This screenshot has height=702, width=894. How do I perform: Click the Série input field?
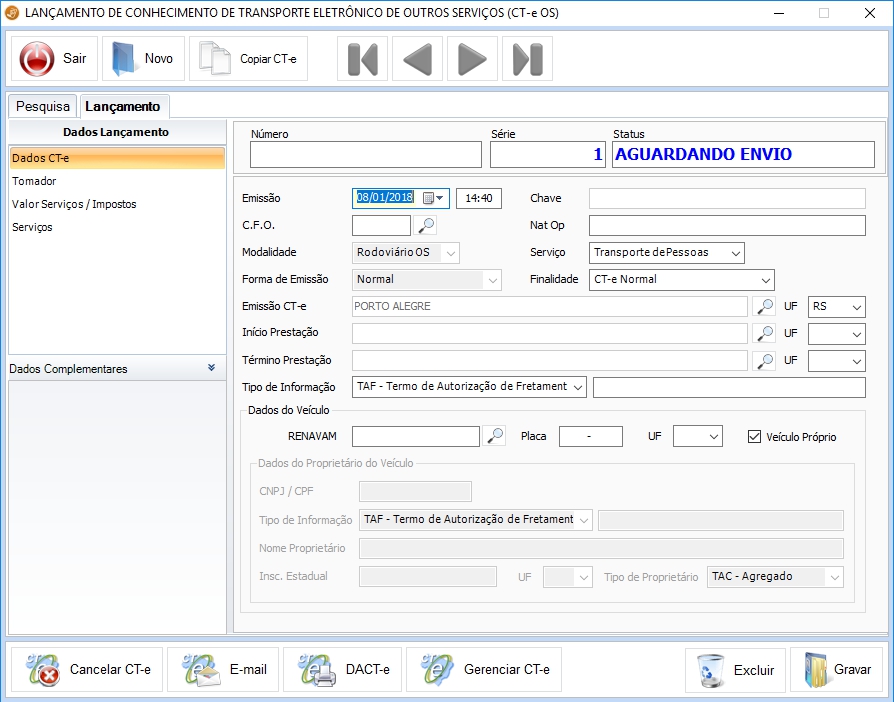[x=547, y=155]
